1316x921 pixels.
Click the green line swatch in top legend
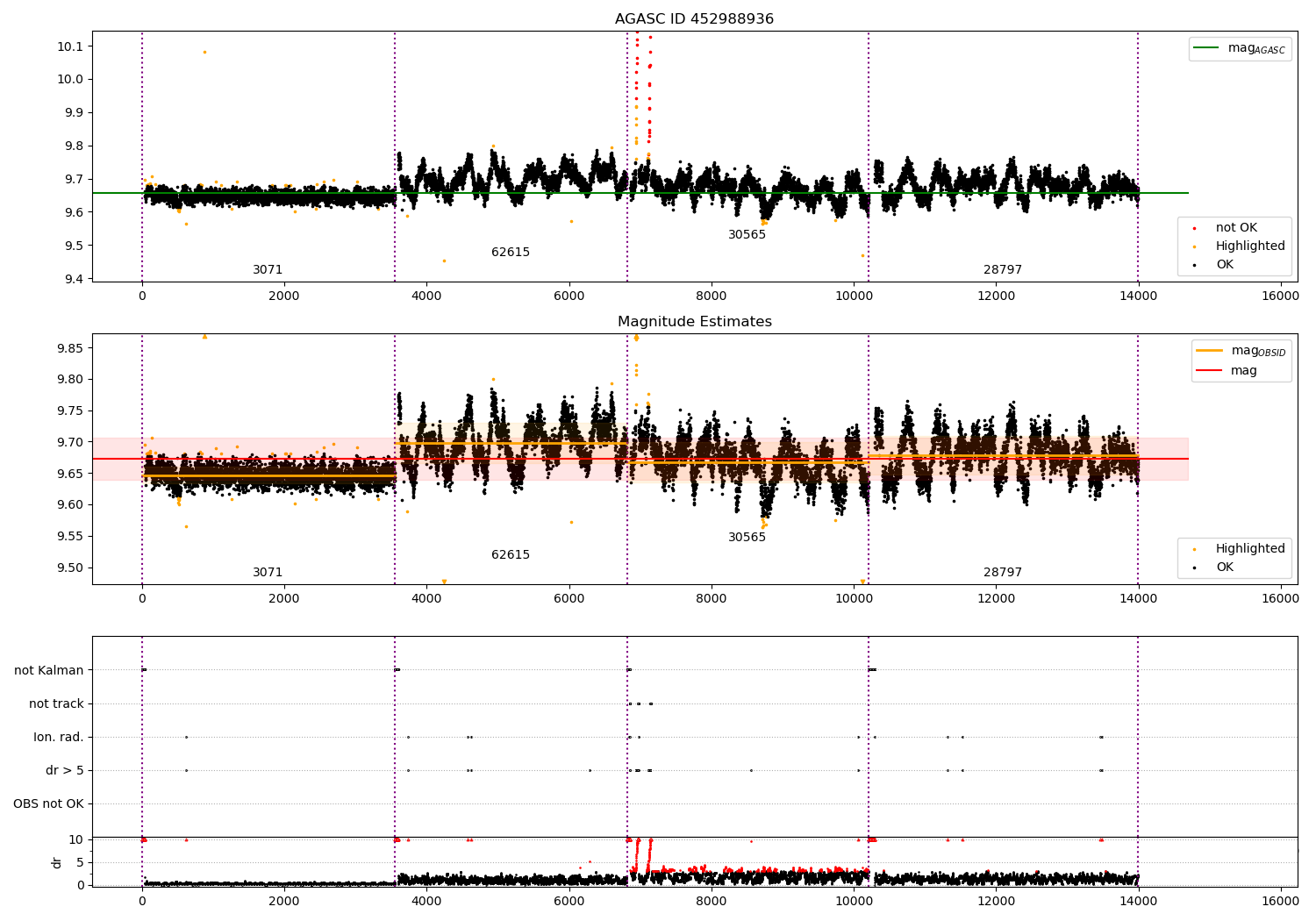[x=1206, y=48]
